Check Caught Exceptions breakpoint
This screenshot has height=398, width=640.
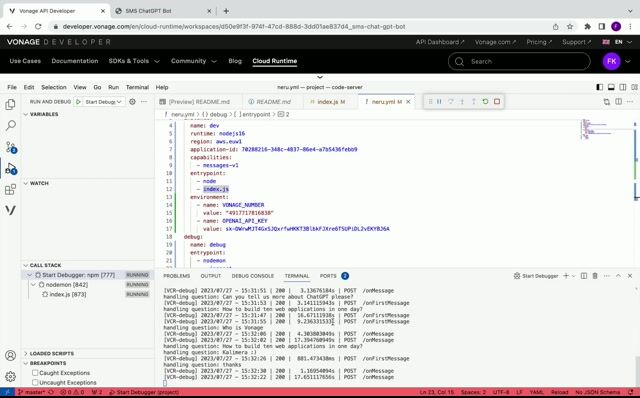(35, 373)
